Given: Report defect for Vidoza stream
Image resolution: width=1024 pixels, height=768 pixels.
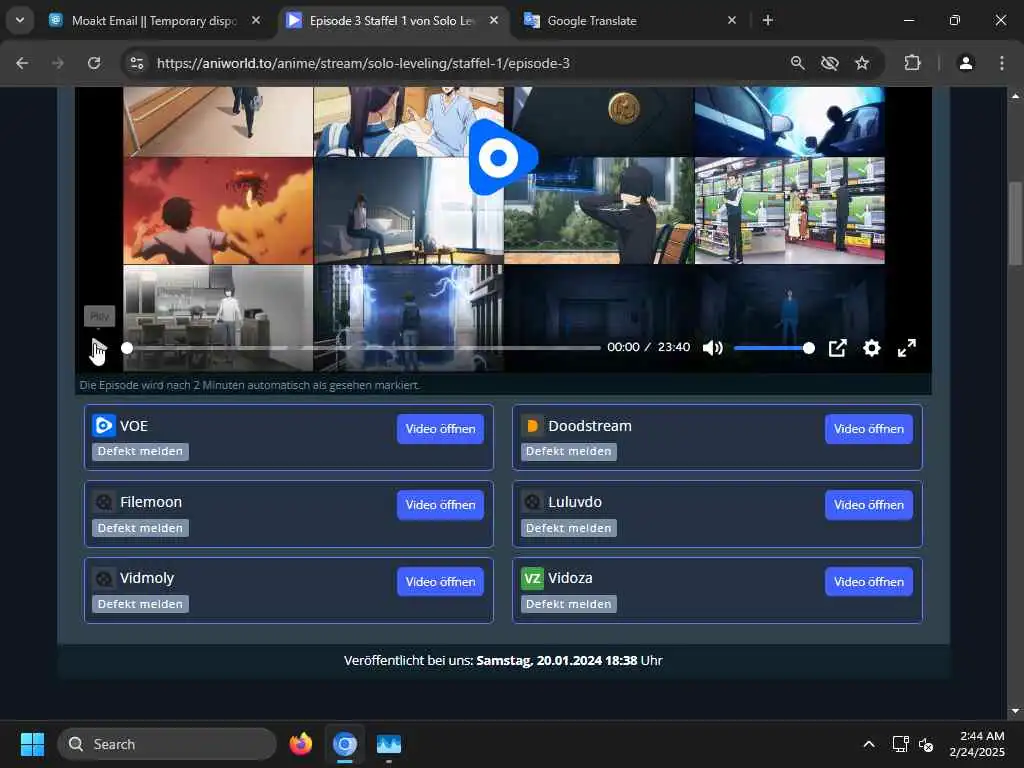Looking at the screenshot, I should (x=569, y=604).
